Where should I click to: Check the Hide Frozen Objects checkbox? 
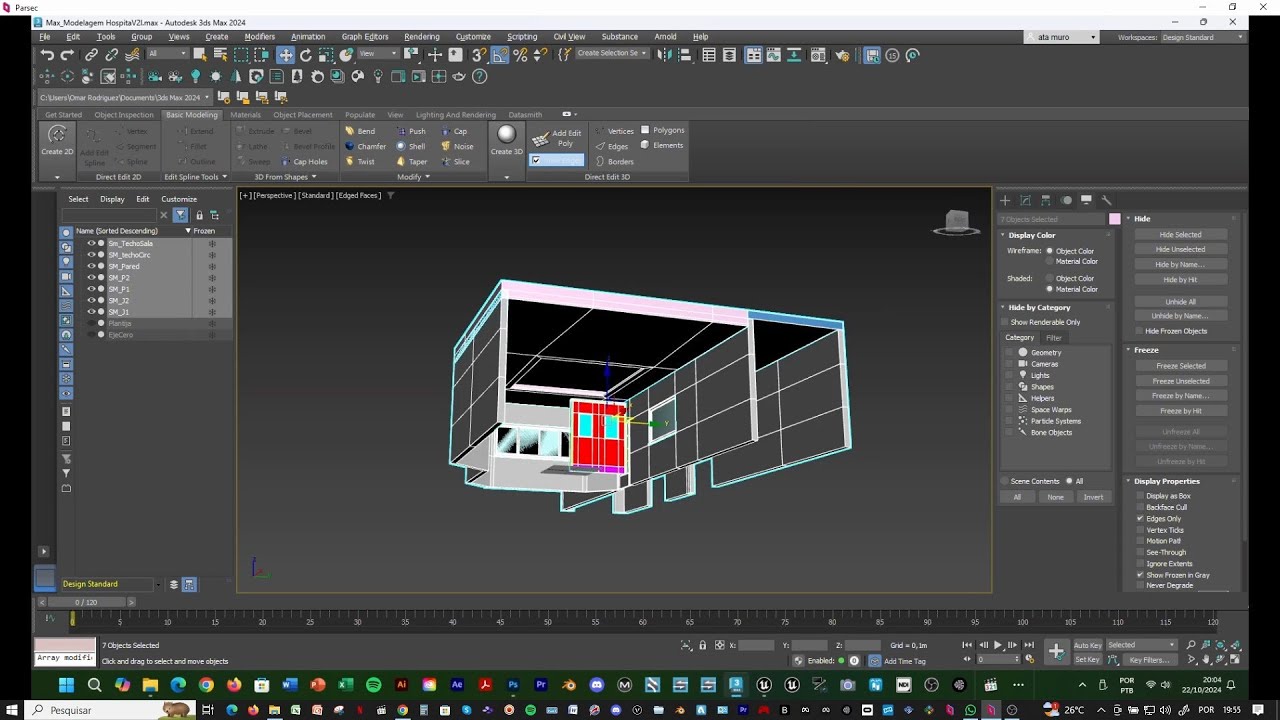pyautogui.click(x=1139, y=331)
